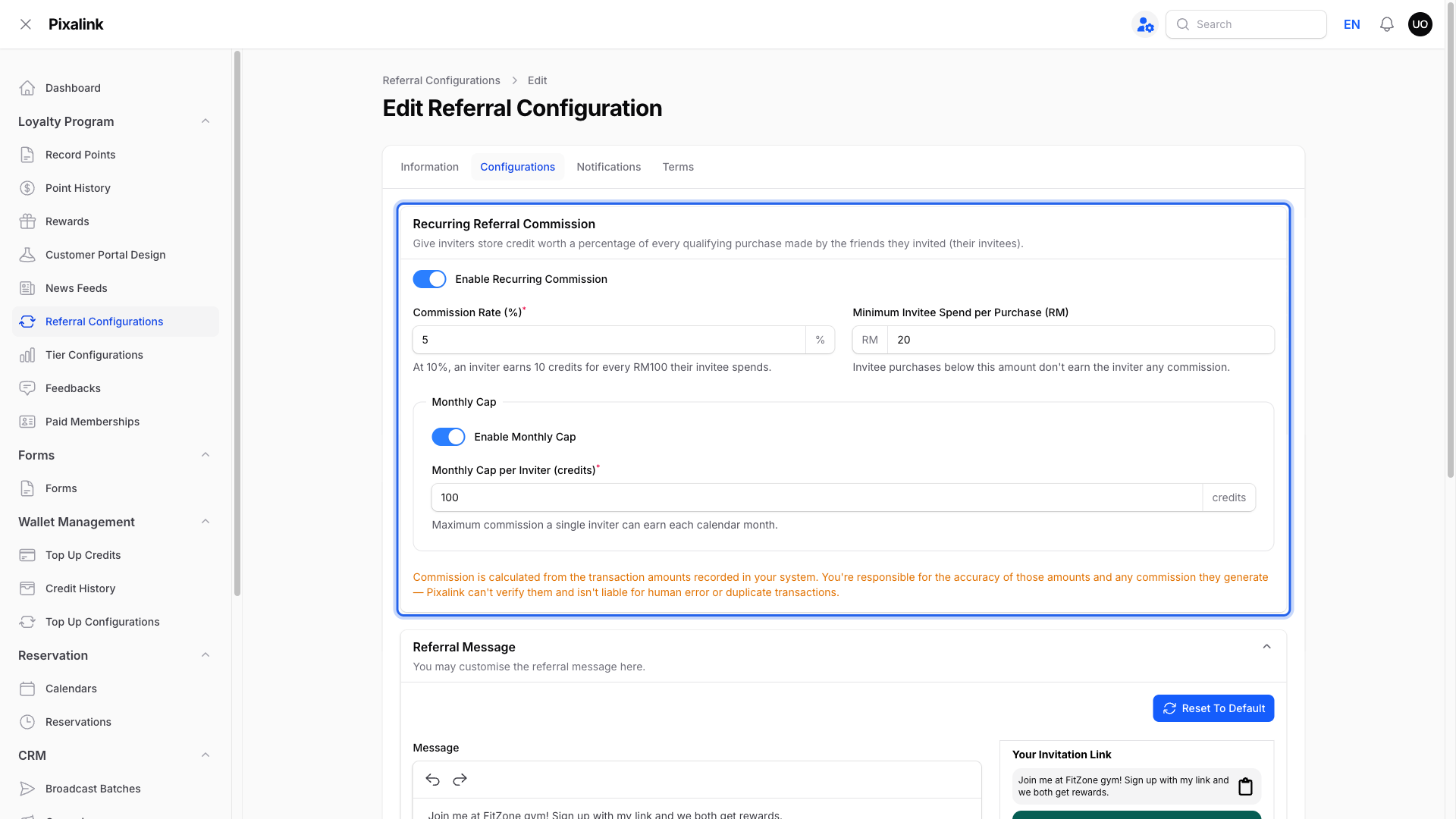Open the Terms tab
The height and width of the screenshot is (819, 1456).
click(x=678, y=167)
